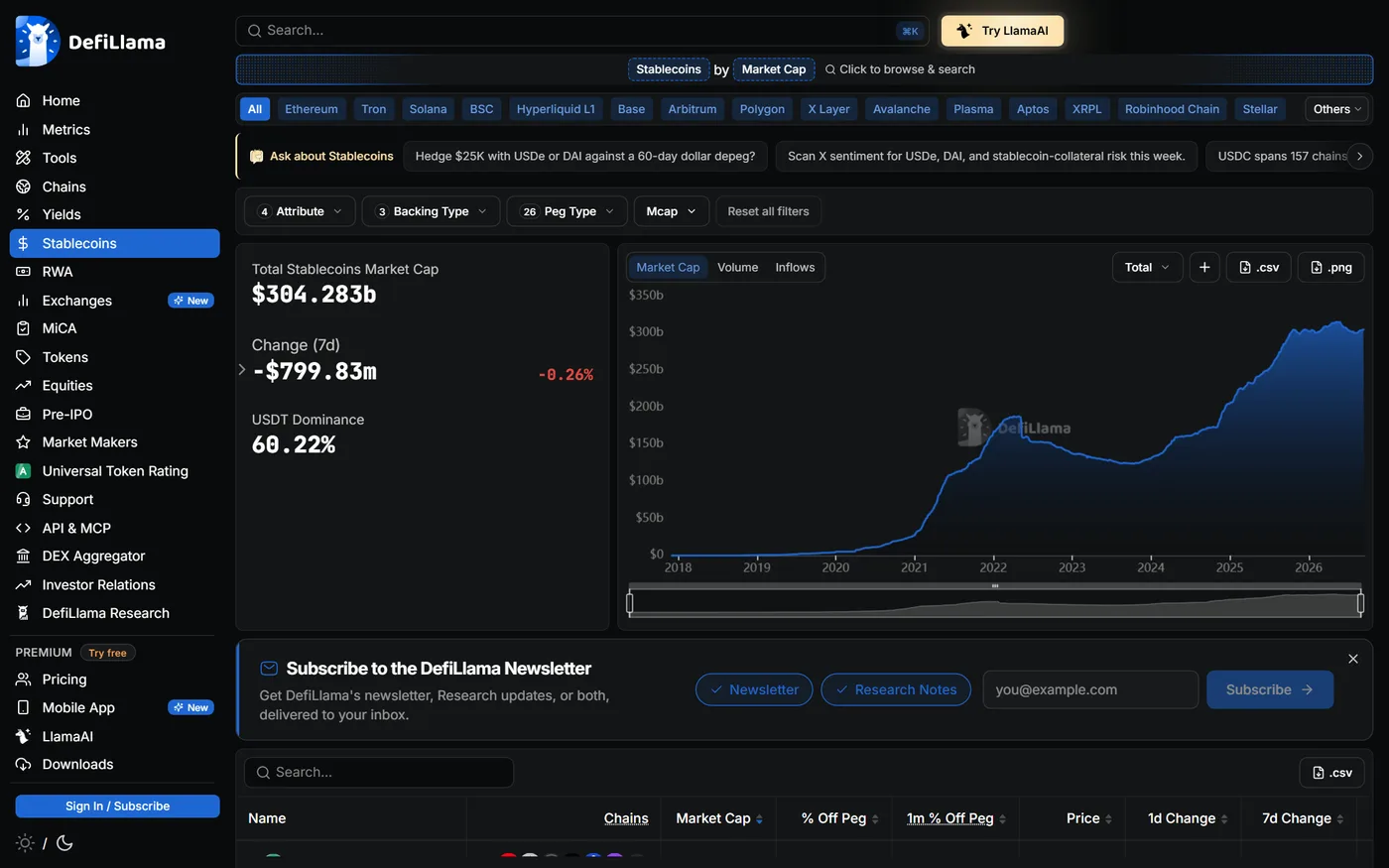This screenshot has height=868, width=1389.
Task: Click the DEX Aggregator bank icon
Action: tap(23, 557)
